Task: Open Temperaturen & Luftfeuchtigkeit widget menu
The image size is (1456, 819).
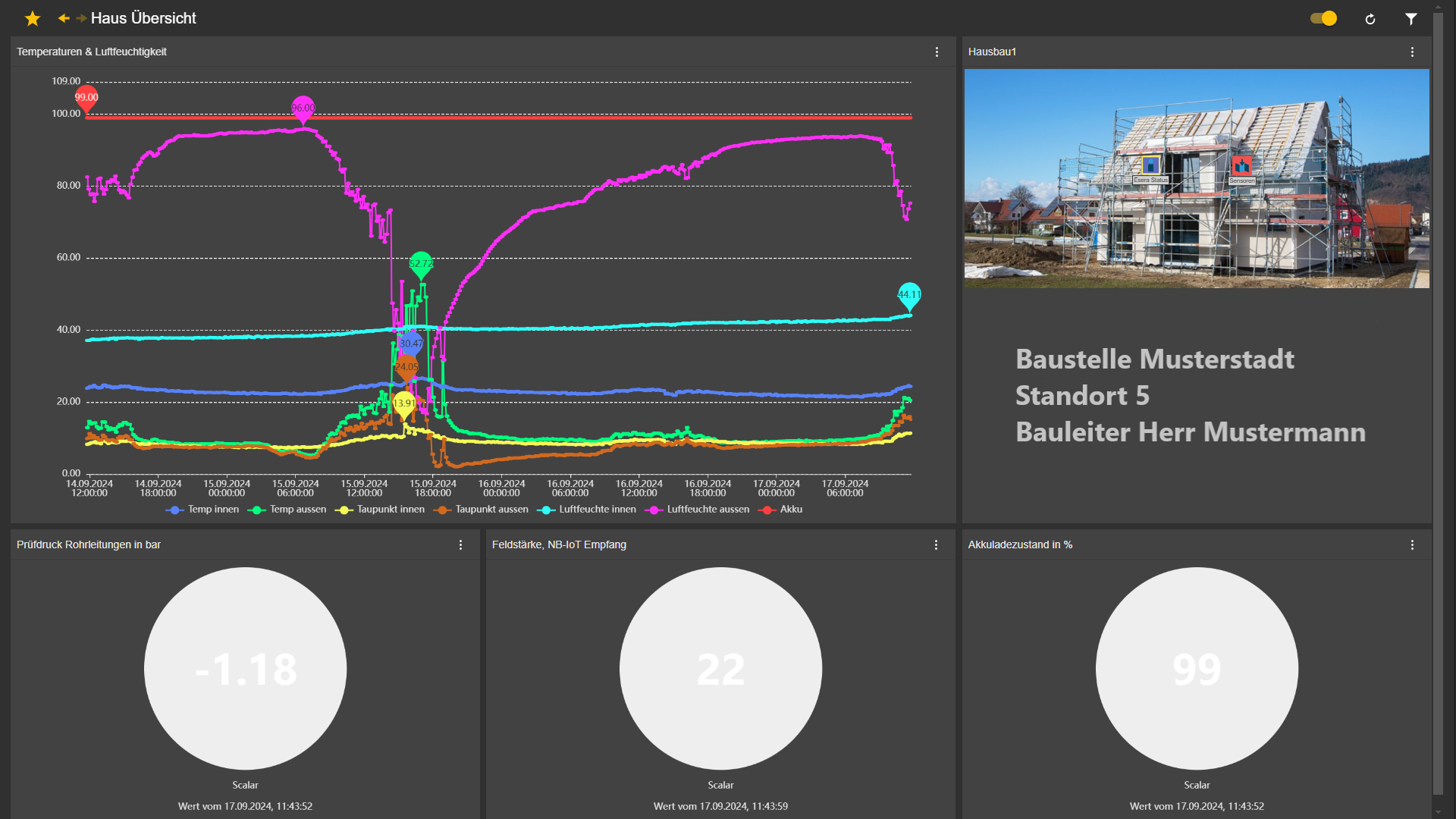Action: [x=937, y=52]
